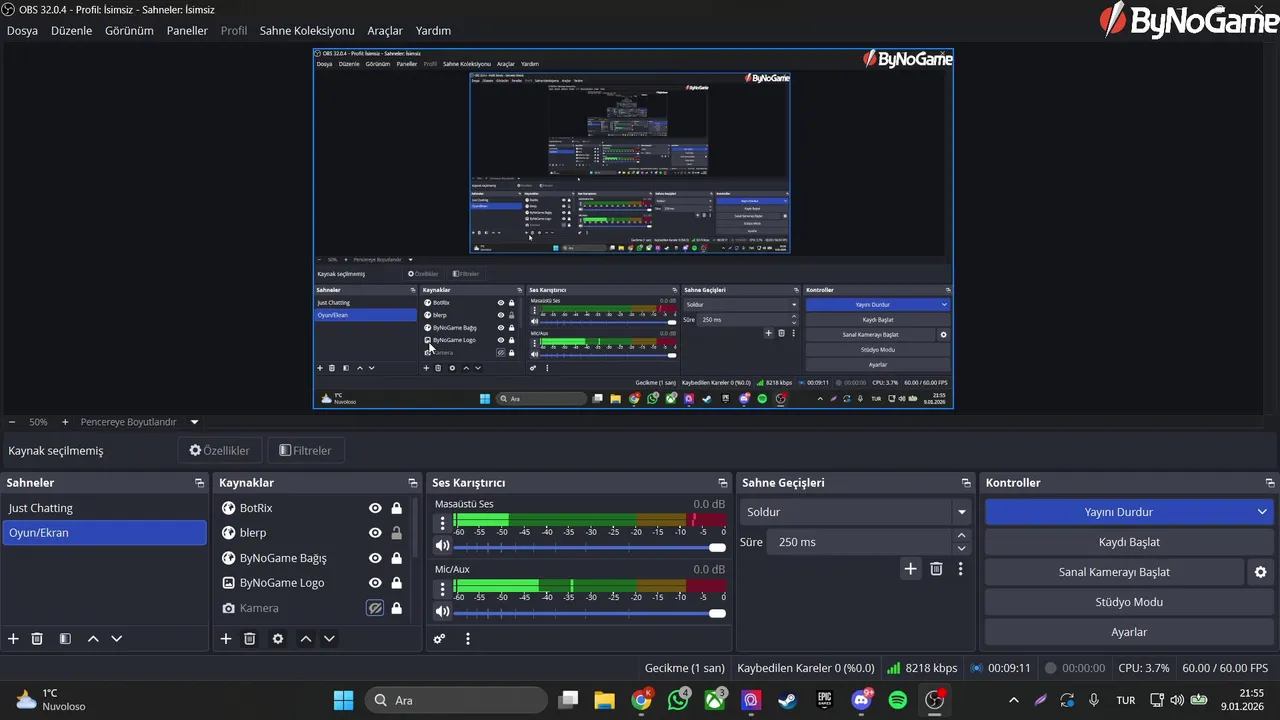Delete selected scene with trash icon

(37, 639)
